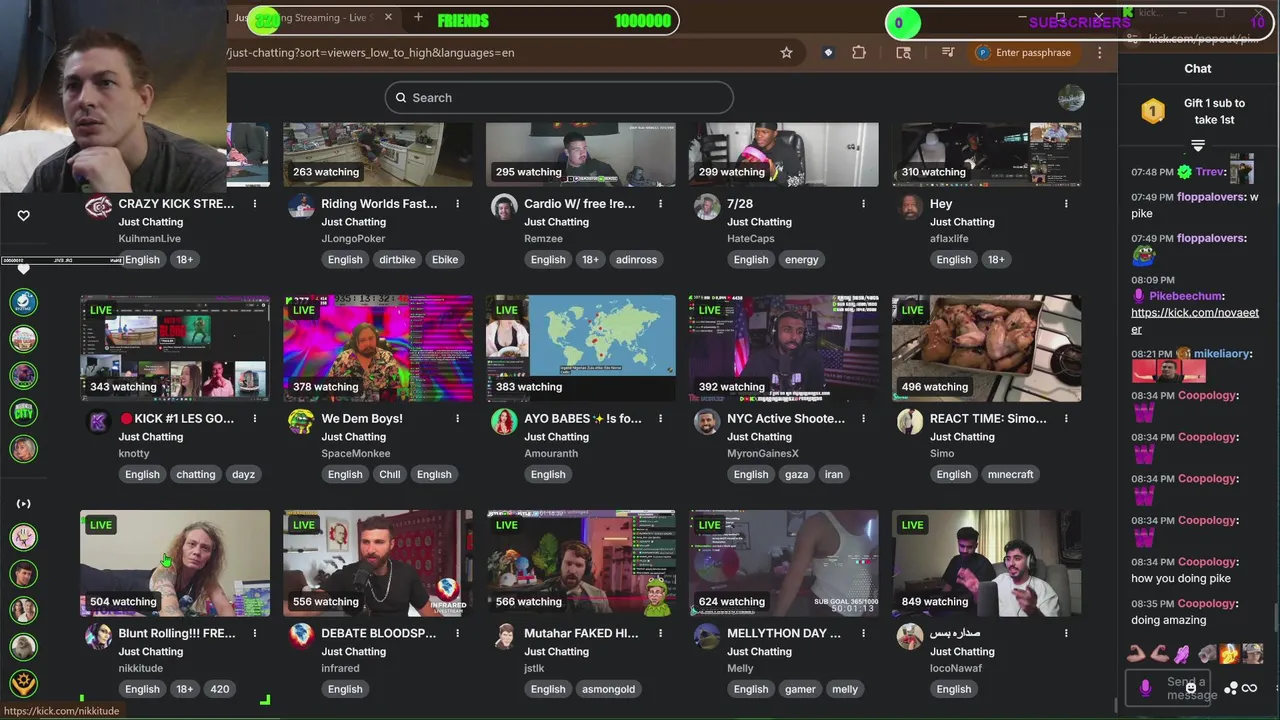Image resolution: width=1280 pixels, height=720 pixels.
Task: Open options menu for MELLYTHON DAY stream
Action: (864, 633)
